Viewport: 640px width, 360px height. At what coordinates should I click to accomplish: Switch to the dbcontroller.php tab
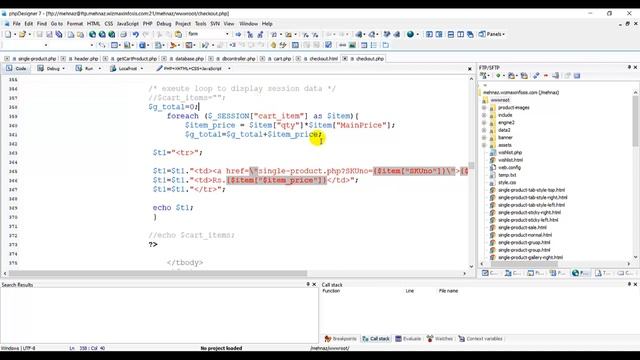tap(238, 59)
